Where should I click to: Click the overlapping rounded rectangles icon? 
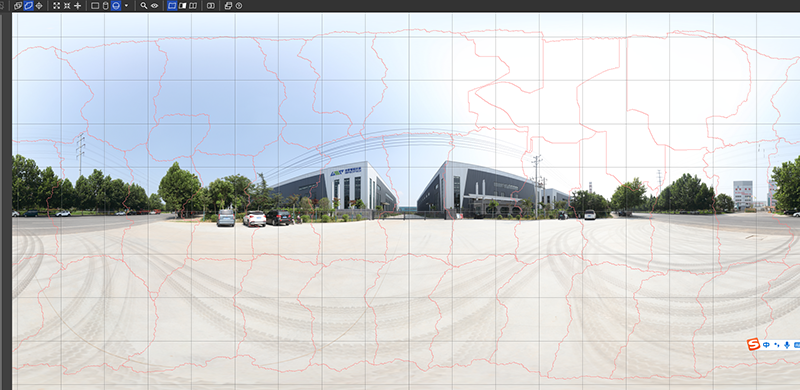(211, 6)
